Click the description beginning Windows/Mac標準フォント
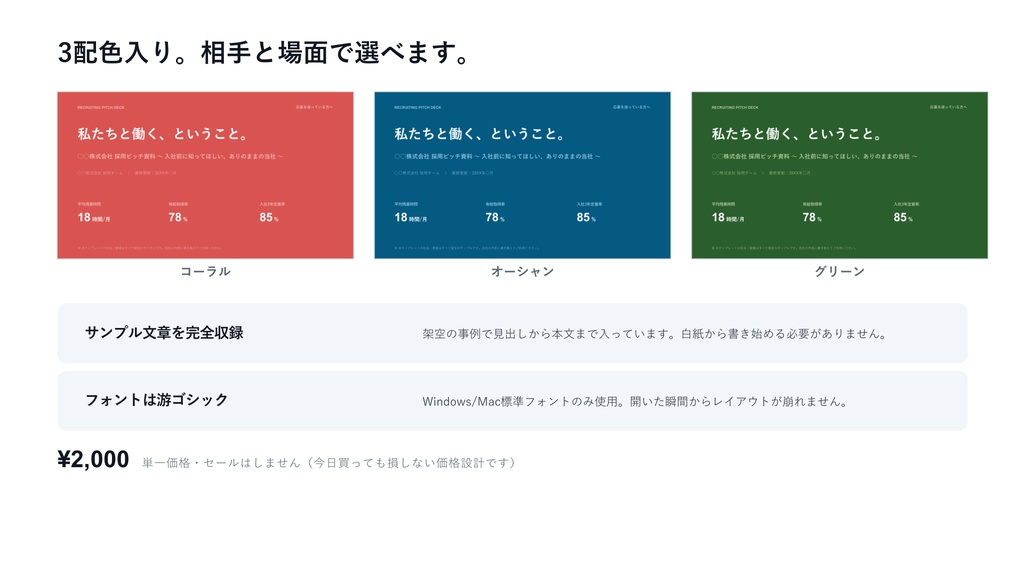 [635, 401]
